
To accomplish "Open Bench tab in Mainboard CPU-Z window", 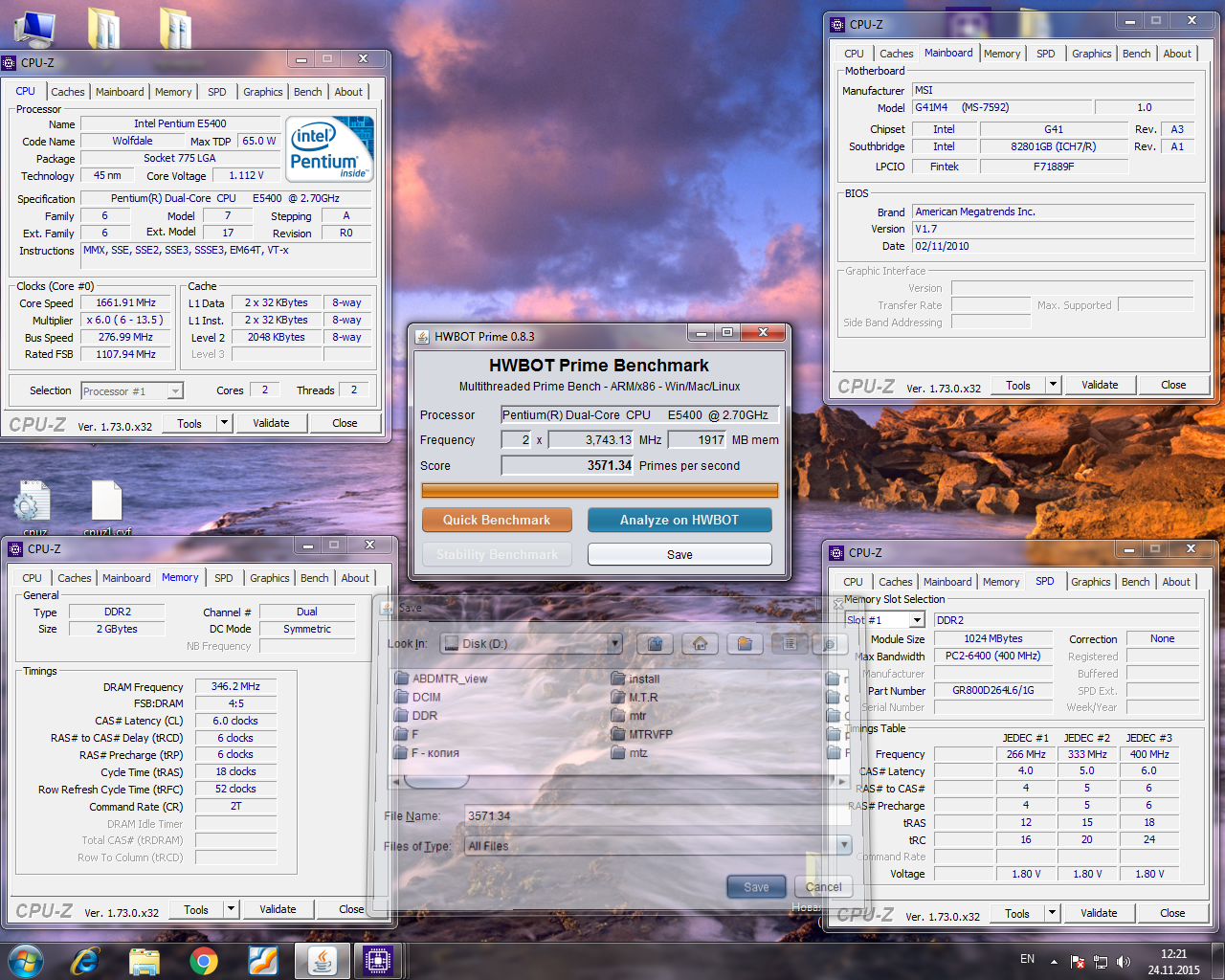I will (1137, 54).
